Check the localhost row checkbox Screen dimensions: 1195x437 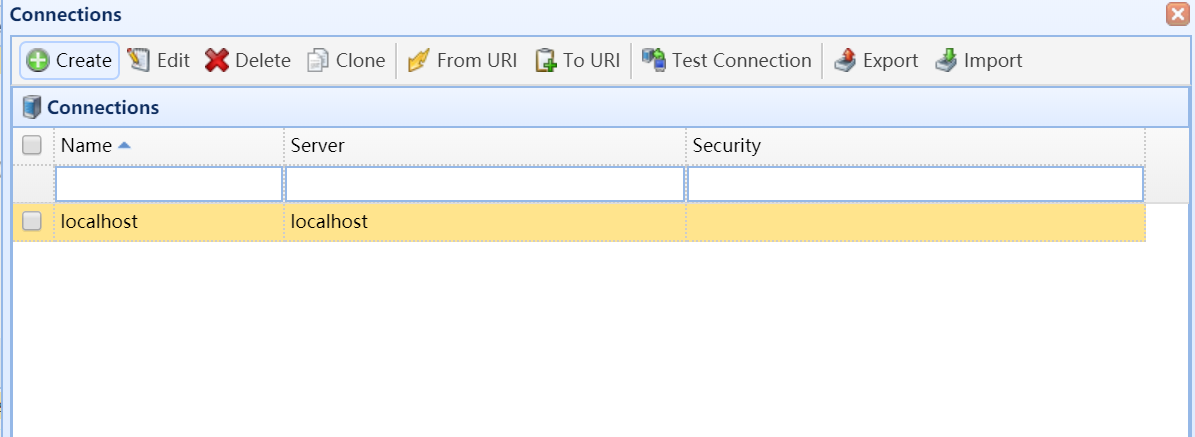click(32, 221)
